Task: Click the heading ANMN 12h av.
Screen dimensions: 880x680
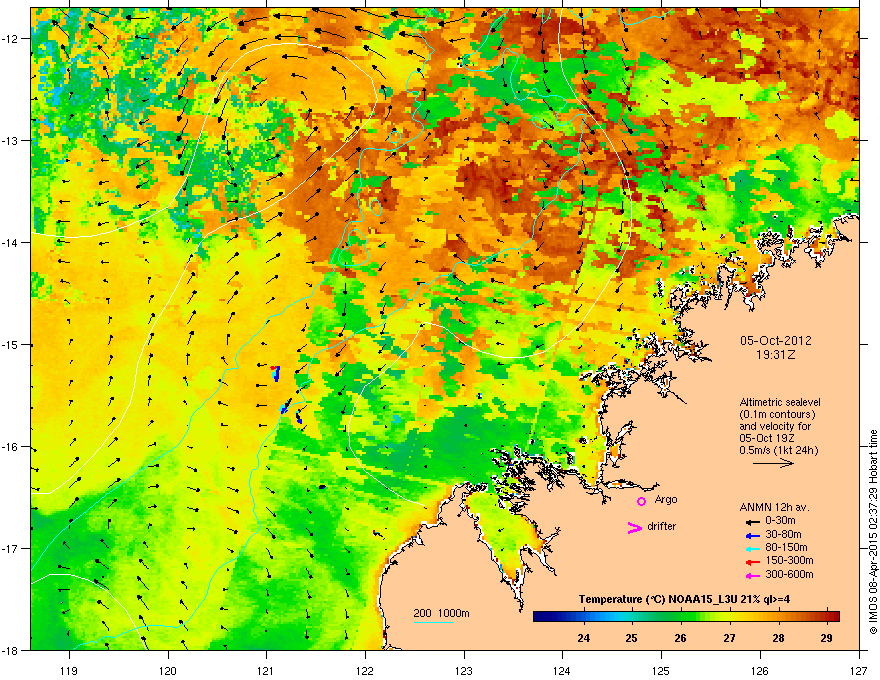Action: (774, 507)
